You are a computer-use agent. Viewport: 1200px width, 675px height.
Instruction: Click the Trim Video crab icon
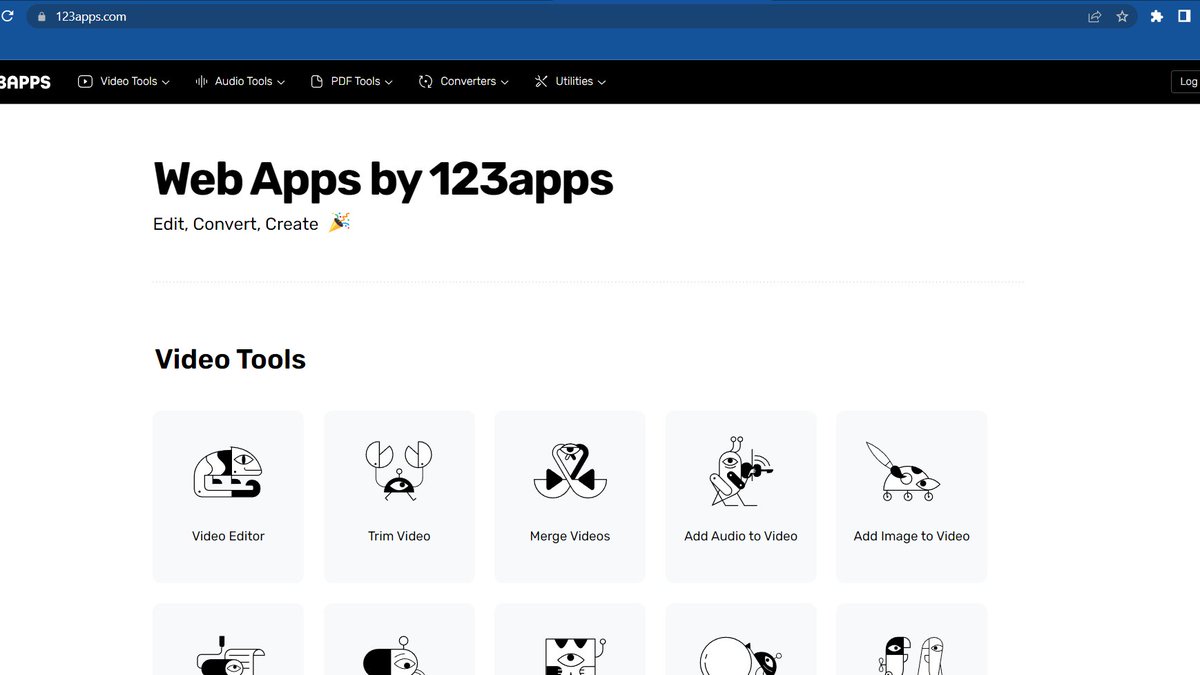(399, 469)
